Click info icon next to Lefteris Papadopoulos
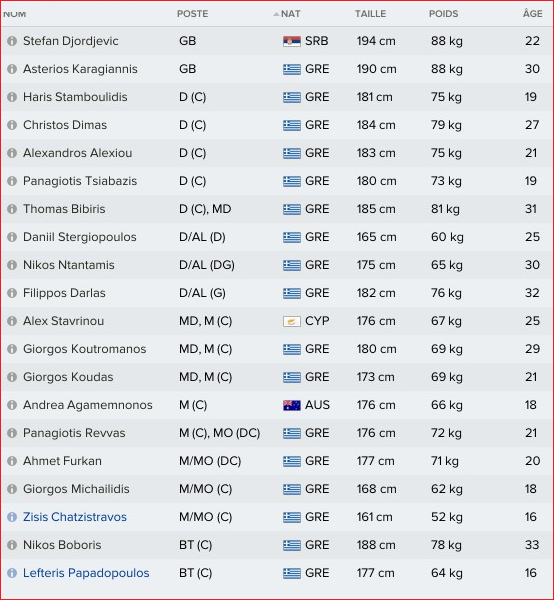The image size is (554, 600). (12, 573)
